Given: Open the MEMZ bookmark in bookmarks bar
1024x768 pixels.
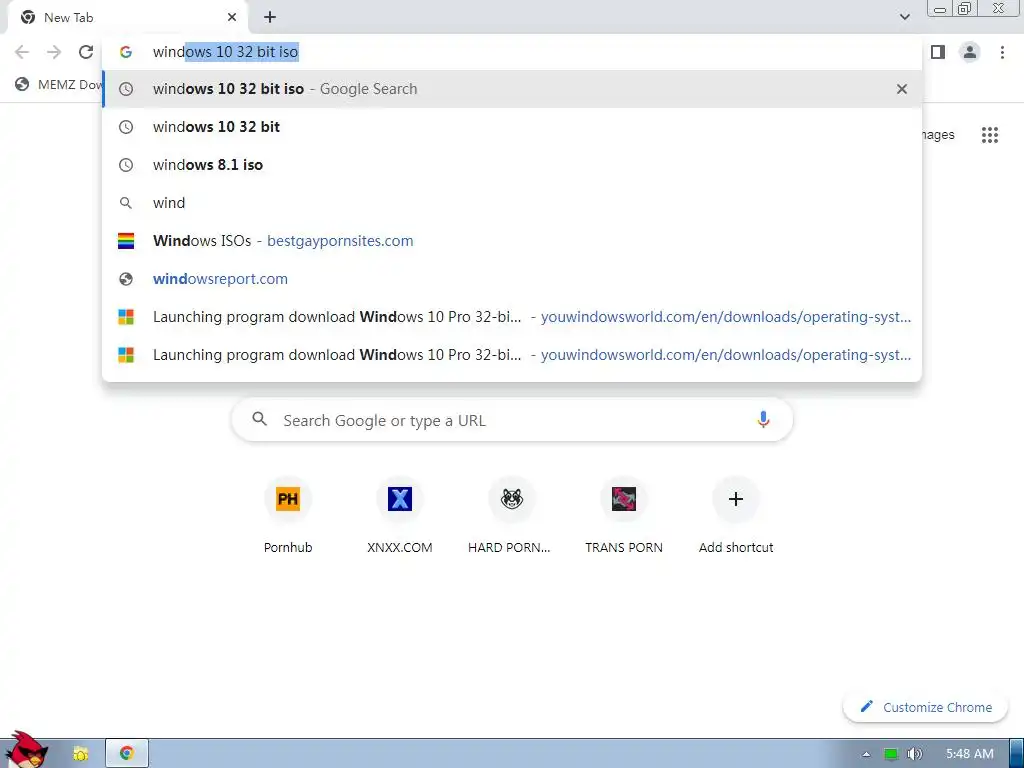Looking at the screenshot, I should [x=60, y=84].
